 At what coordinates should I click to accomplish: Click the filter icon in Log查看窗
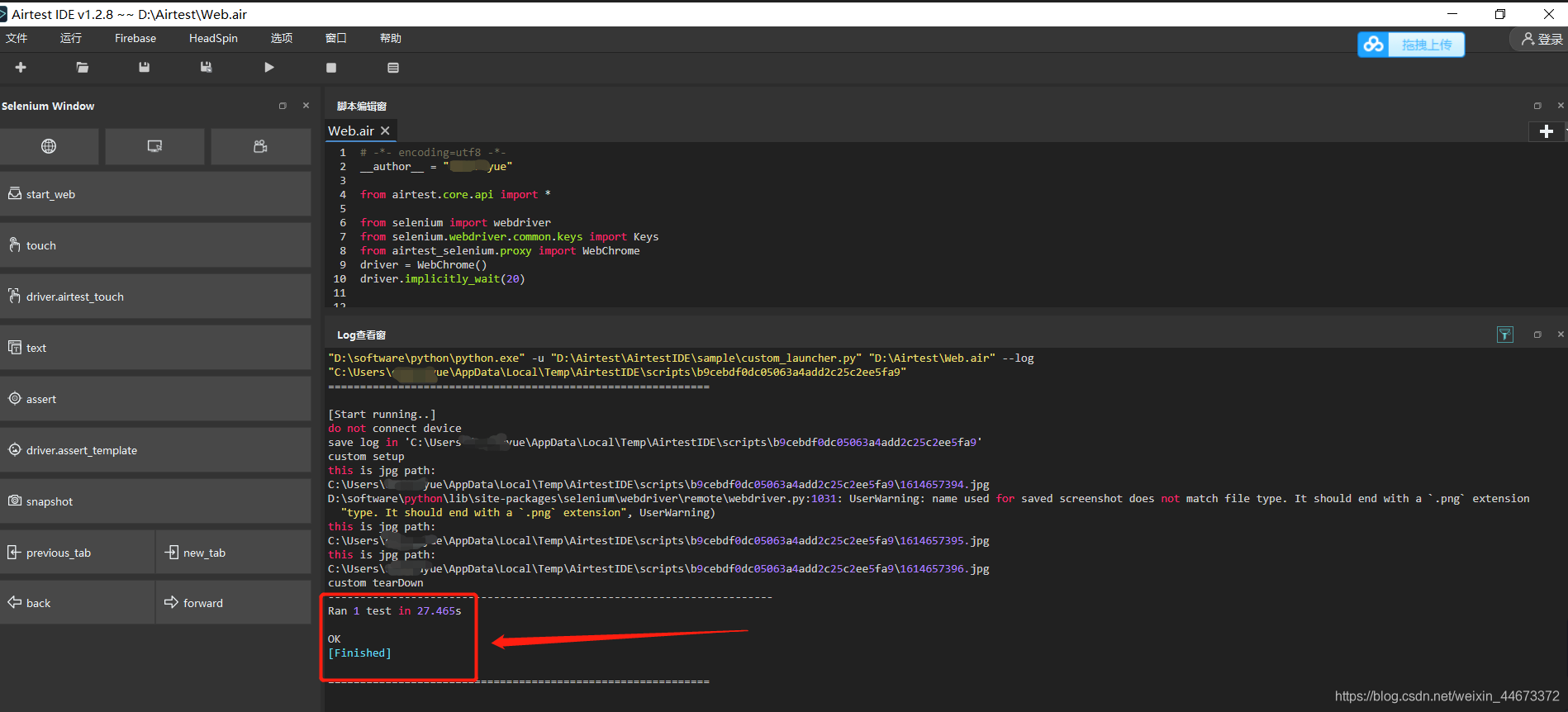point(1505,335)
